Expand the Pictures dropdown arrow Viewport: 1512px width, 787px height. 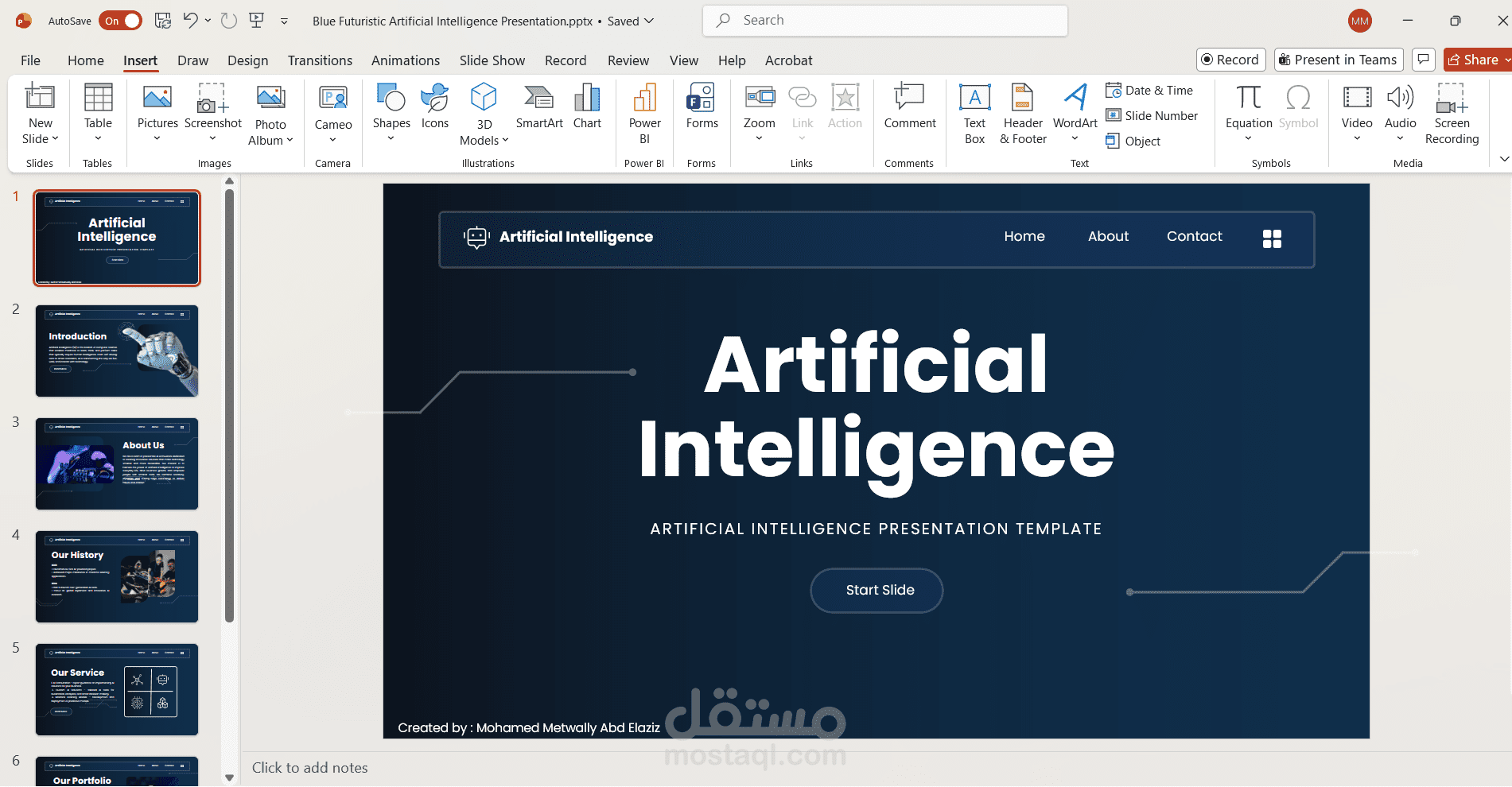(x=157, y=139)
